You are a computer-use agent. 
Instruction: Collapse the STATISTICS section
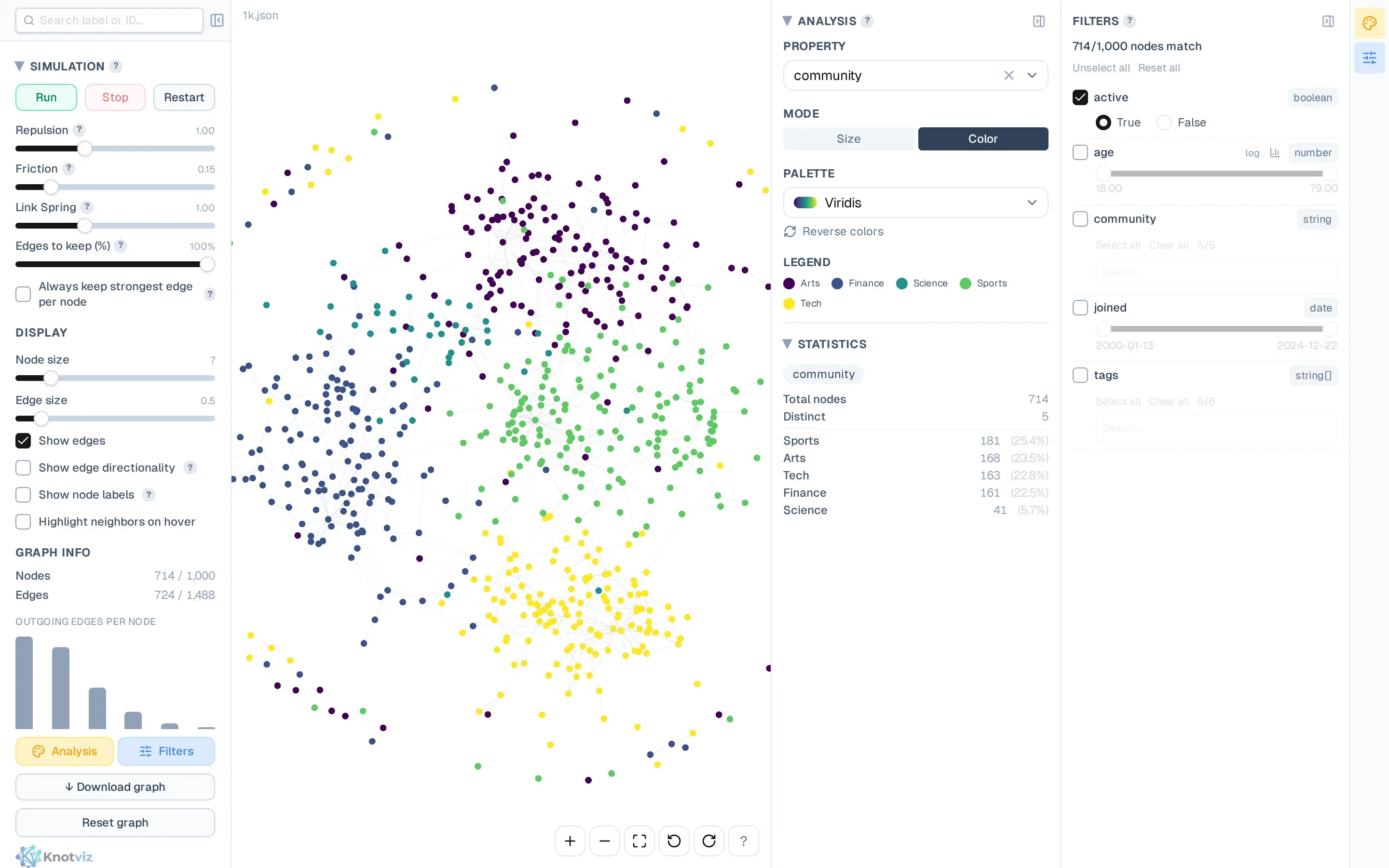click(787, 343)
